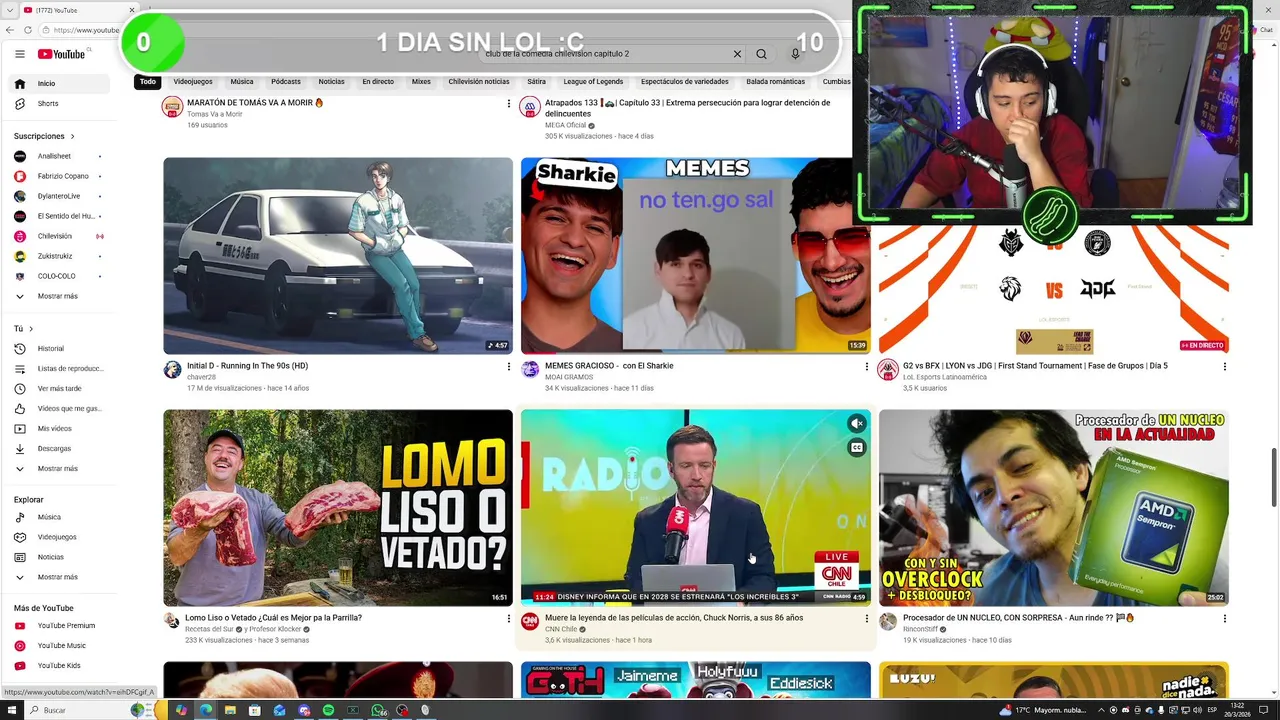Clear the search box with X
The width and height of the screenshot is (1280, 720).
pos(737,54)
